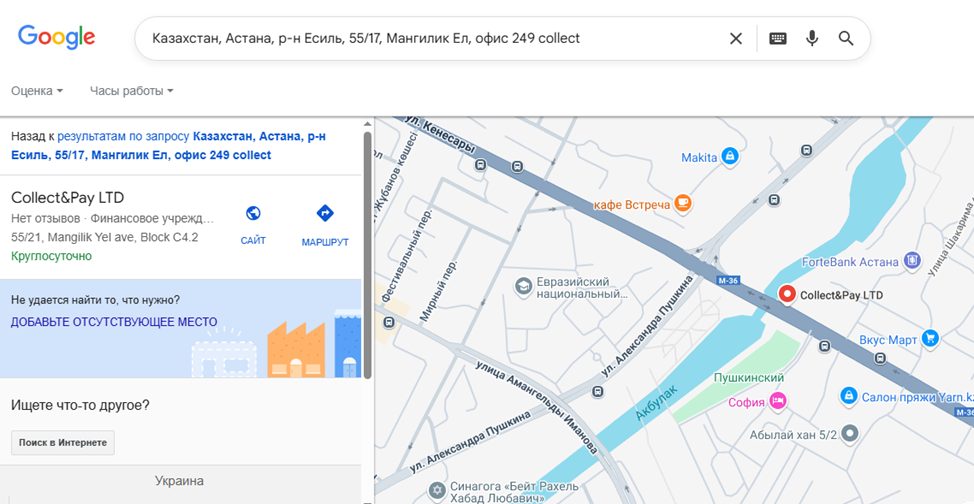Select the Синагога Бейт Рахель marker
Screen dimensions: 974x504
coord(438,490)
